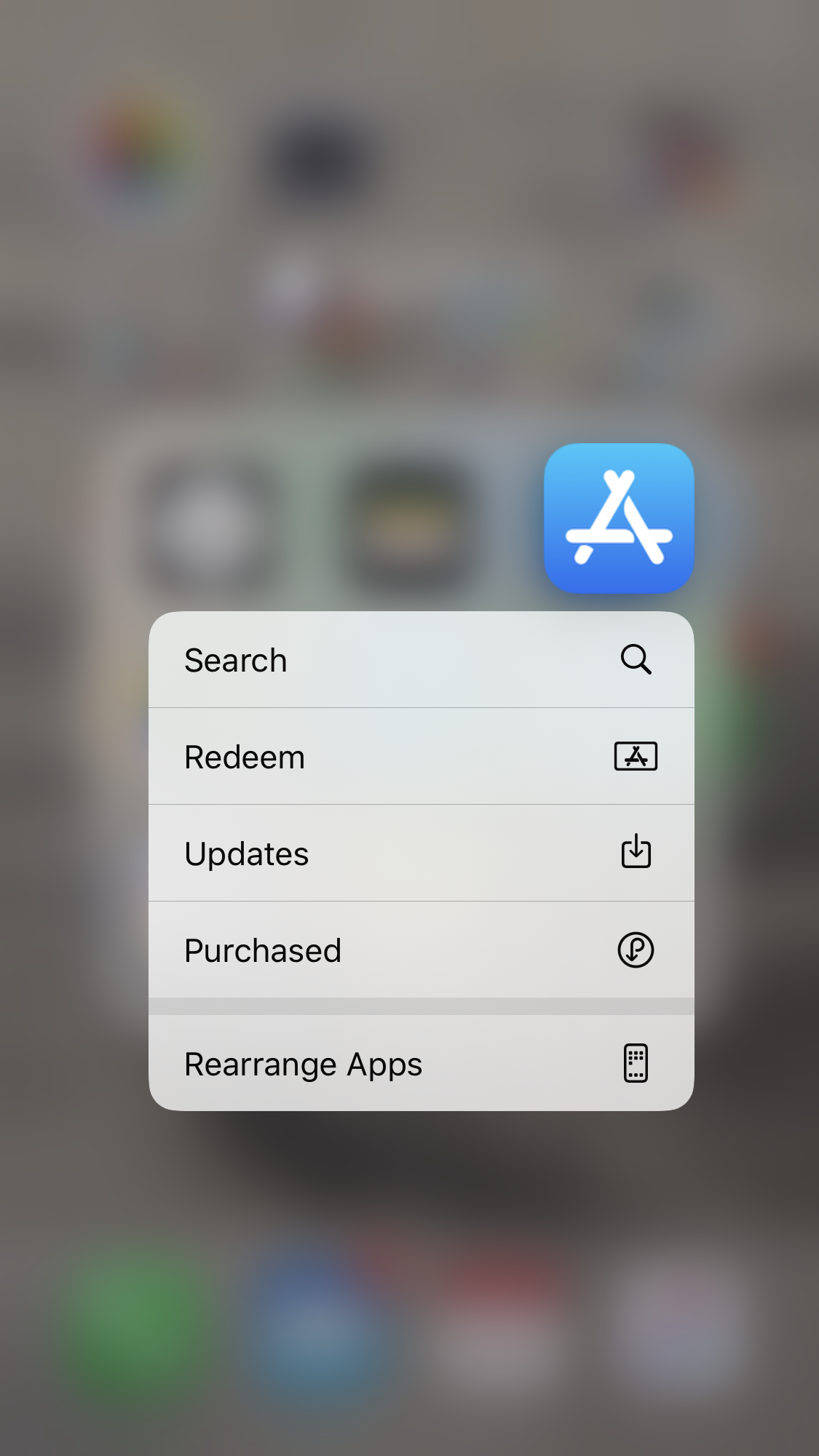Viewport: 819px width, 1456px height.
Task: Click the Updates download arrow icon
Action: click(x=636, y=851)
